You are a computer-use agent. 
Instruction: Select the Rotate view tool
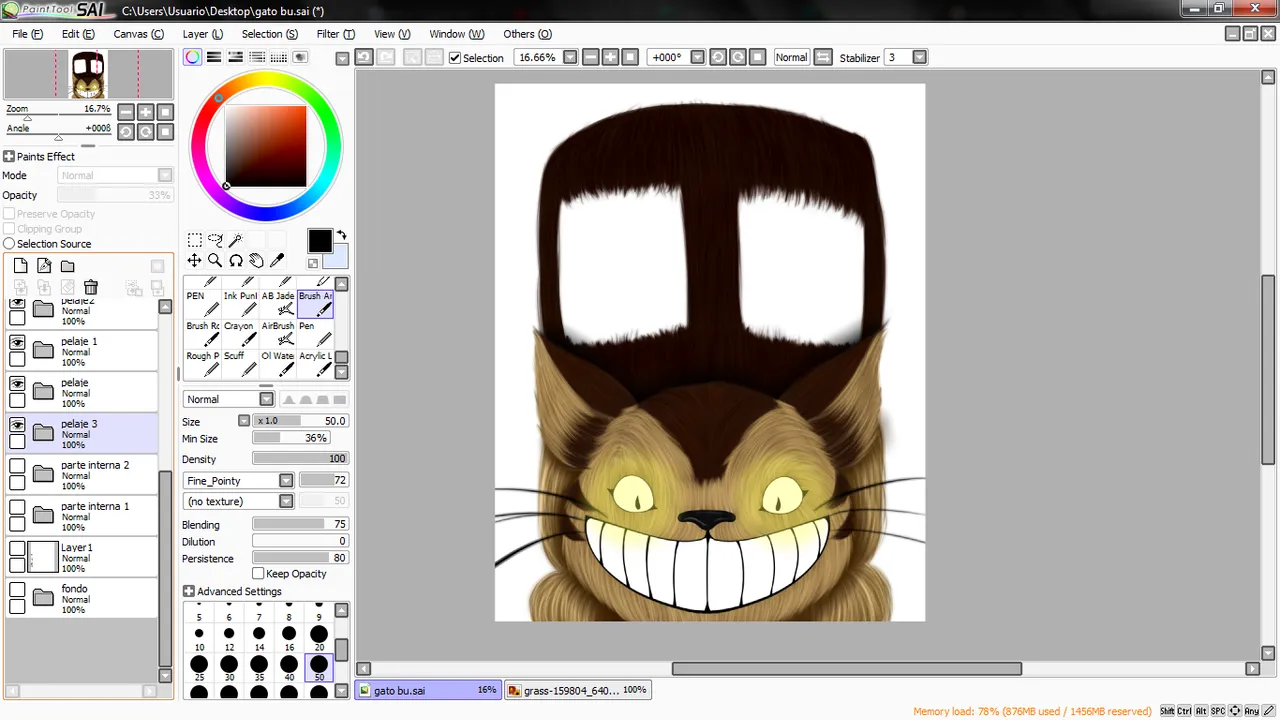(236, 260)
